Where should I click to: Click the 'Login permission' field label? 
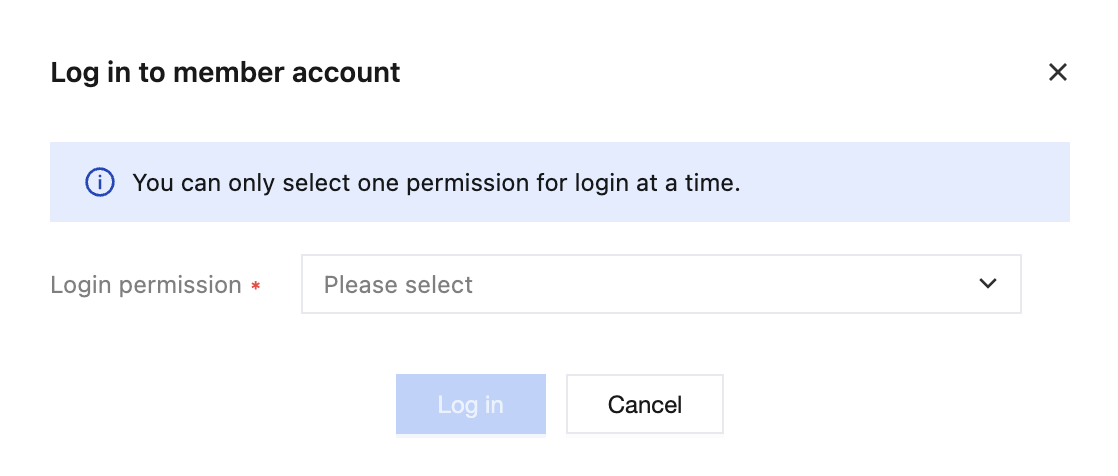(146, 285)
